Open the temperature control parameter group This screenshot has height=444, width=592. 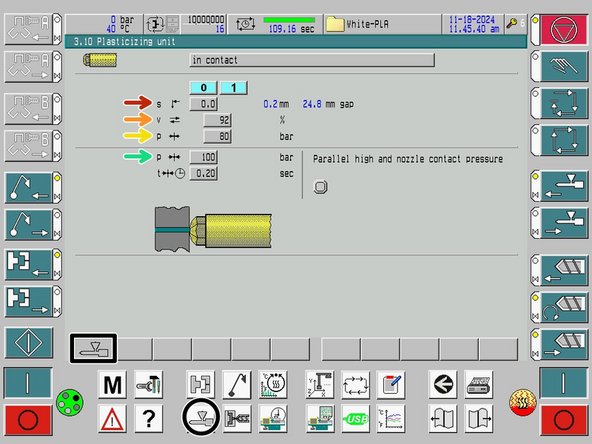(273, 385)
